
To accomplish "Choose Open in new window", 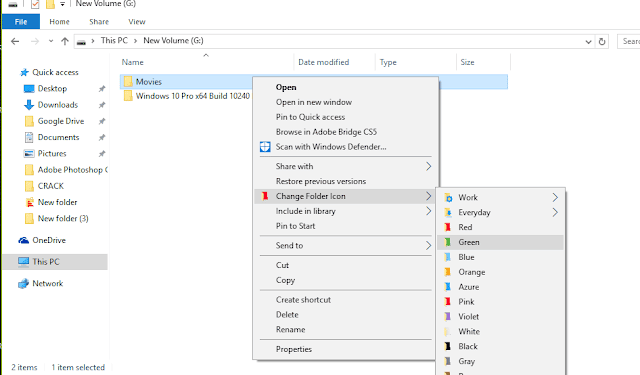I will [x=345, y=102].
